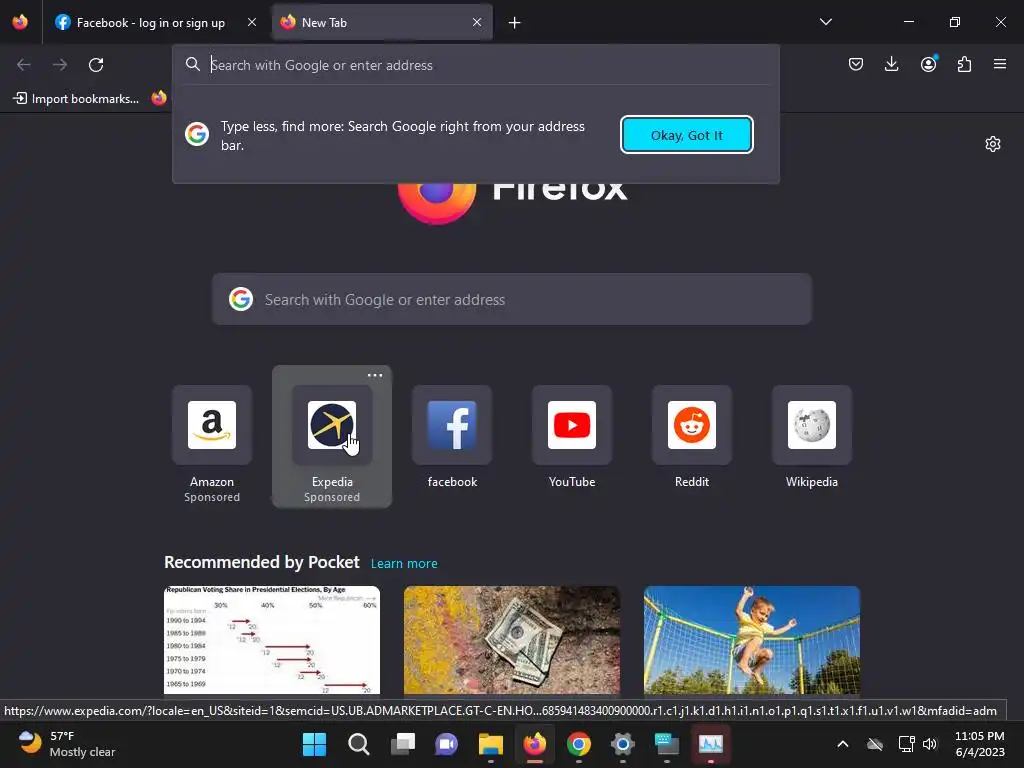Screen dimensions: 1024x768
Task: Open the weather widget in taskbar
Action: tap(67, 744)
